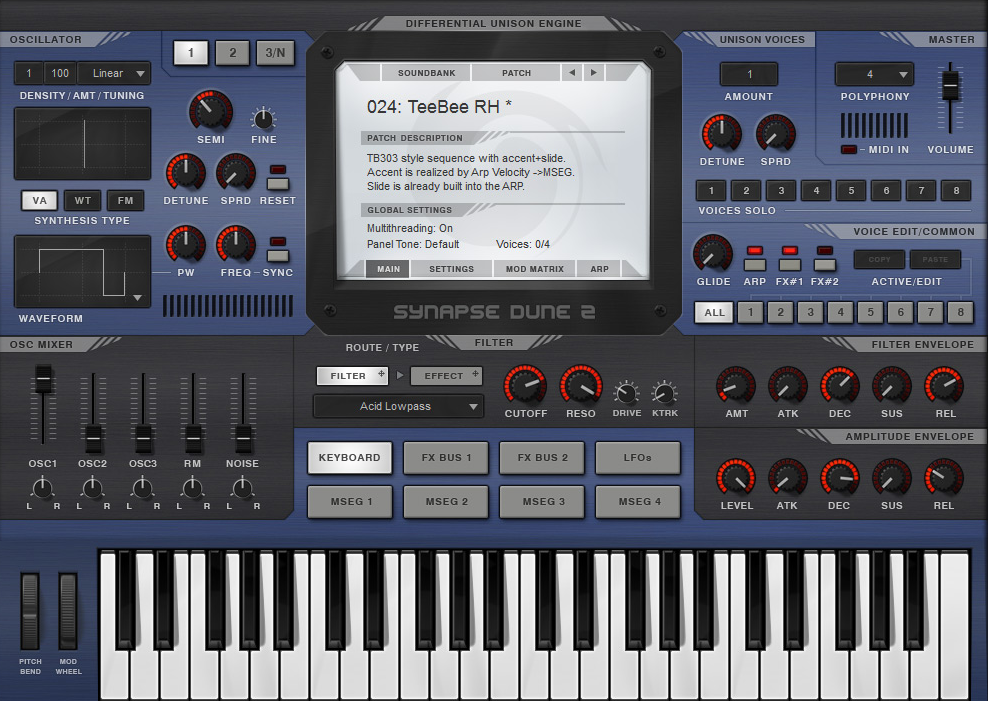The width and height of the screenshot is (988, 701).
Task: Click the master VOLUME slider
Action: pyautogui.click(x=950, y=86)
